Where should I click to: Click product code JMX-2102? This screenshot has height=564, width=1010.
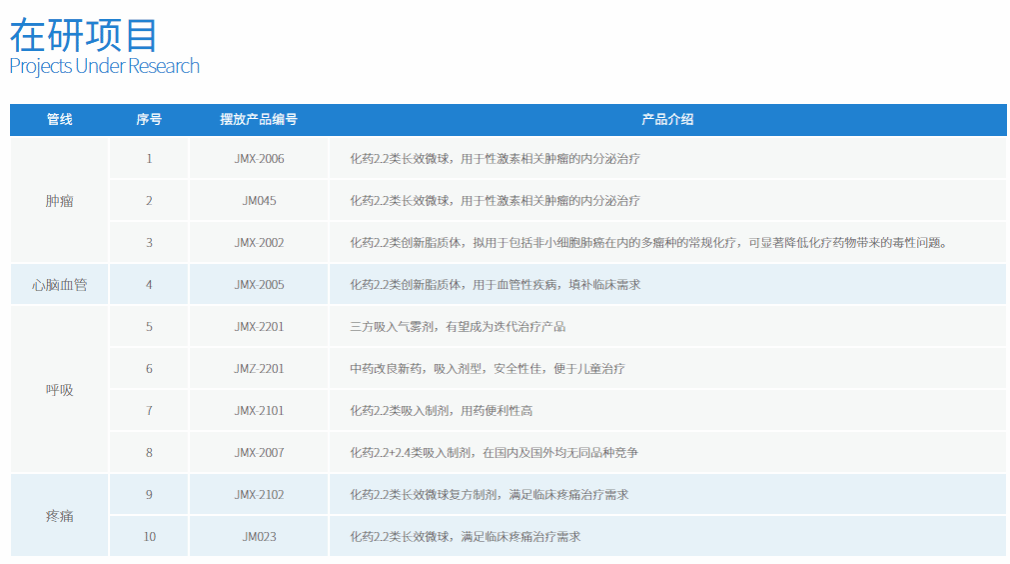259,495
